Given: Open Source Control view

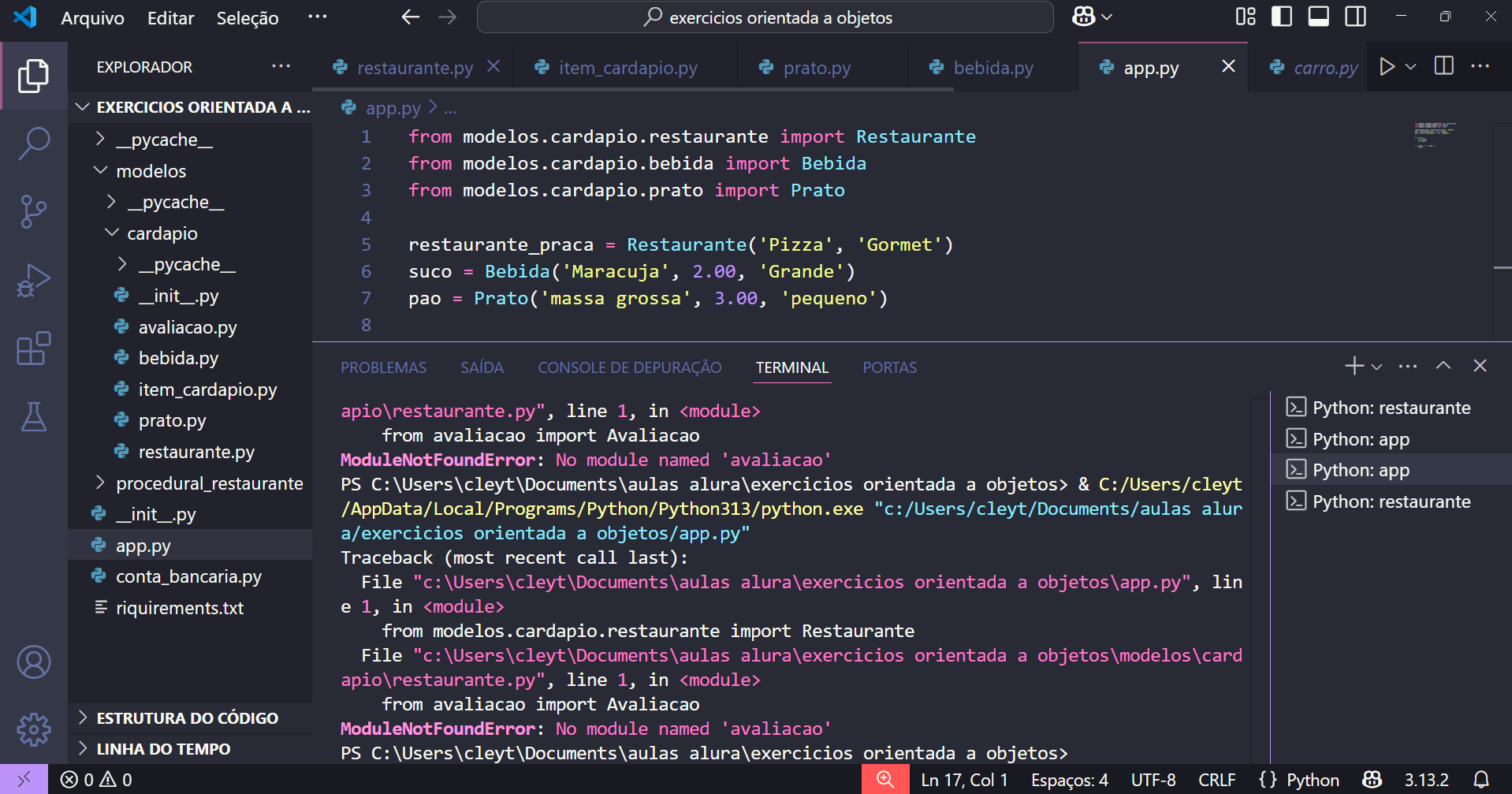Looking at the screenshot, I should [x=33, y=212].
